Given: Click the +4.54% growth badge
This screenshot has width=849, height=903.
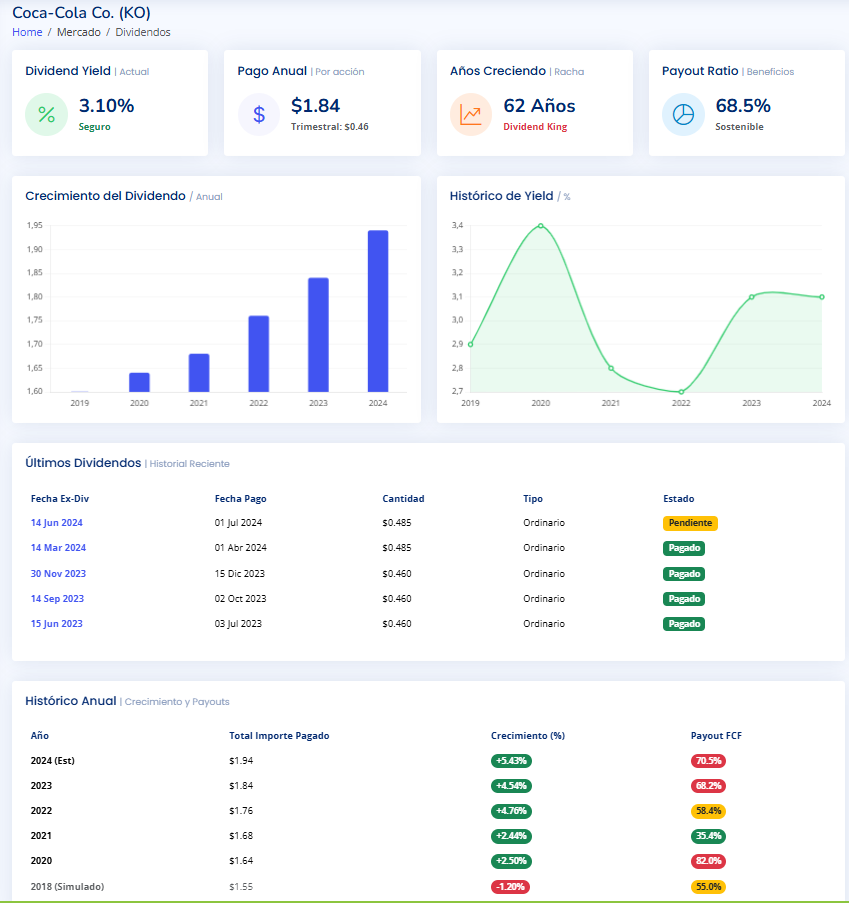Looking at the screenshot, I should (x=511, y=786).
